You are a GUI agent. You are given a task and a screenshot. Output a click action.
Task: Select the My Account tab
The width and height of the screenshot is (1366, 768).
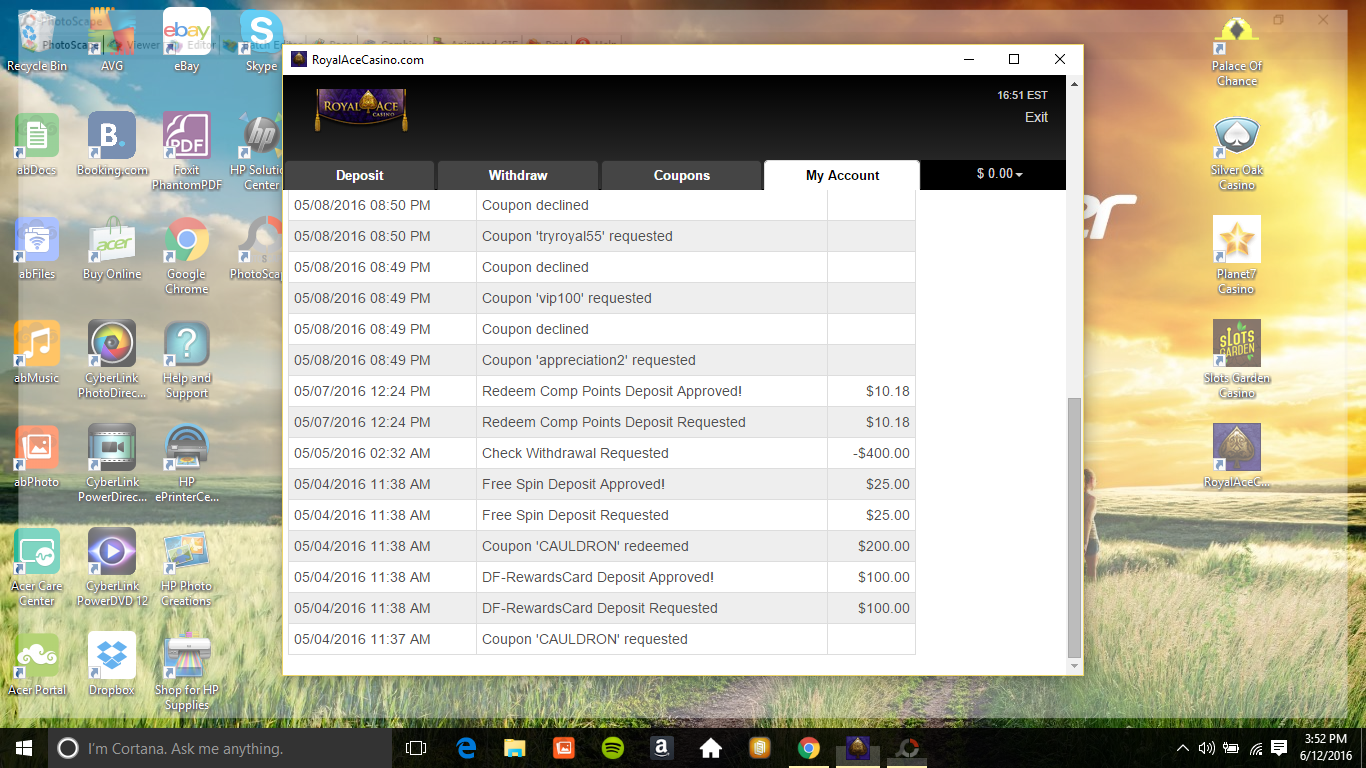[842, 175]
